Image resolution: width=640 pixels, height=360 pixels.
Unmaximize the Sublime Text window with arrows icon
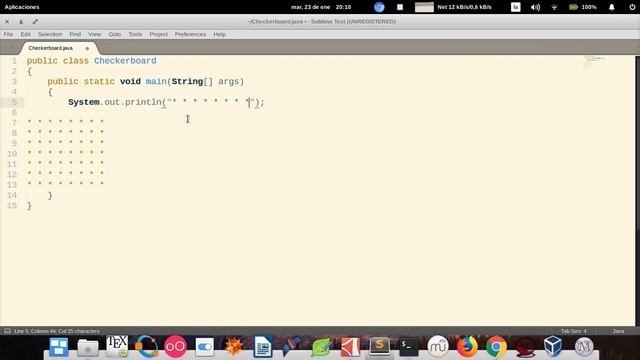click(35, 22)
